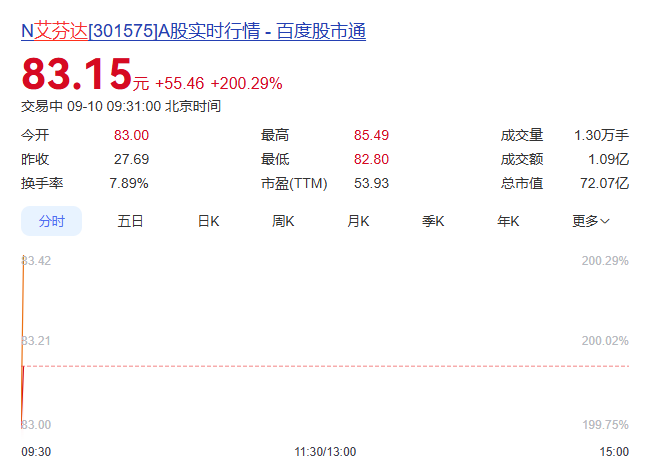Open the 月K chart tab
Viewport: 654px width, 467px height.
click(358, 221)
